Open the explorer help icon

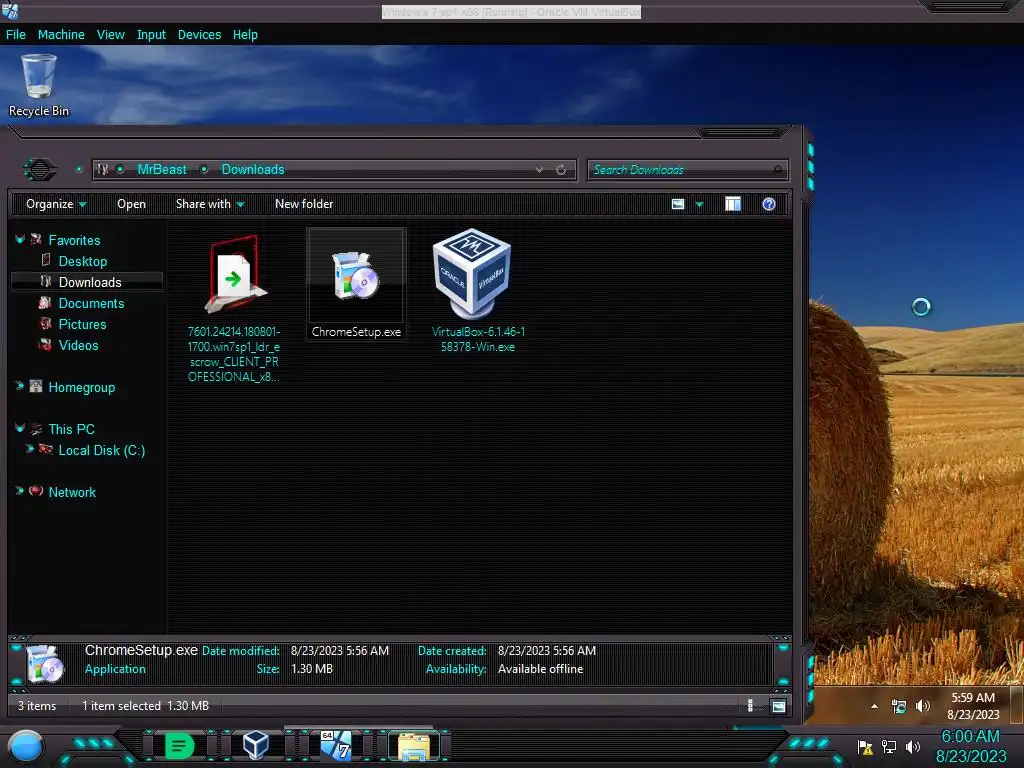769,204
